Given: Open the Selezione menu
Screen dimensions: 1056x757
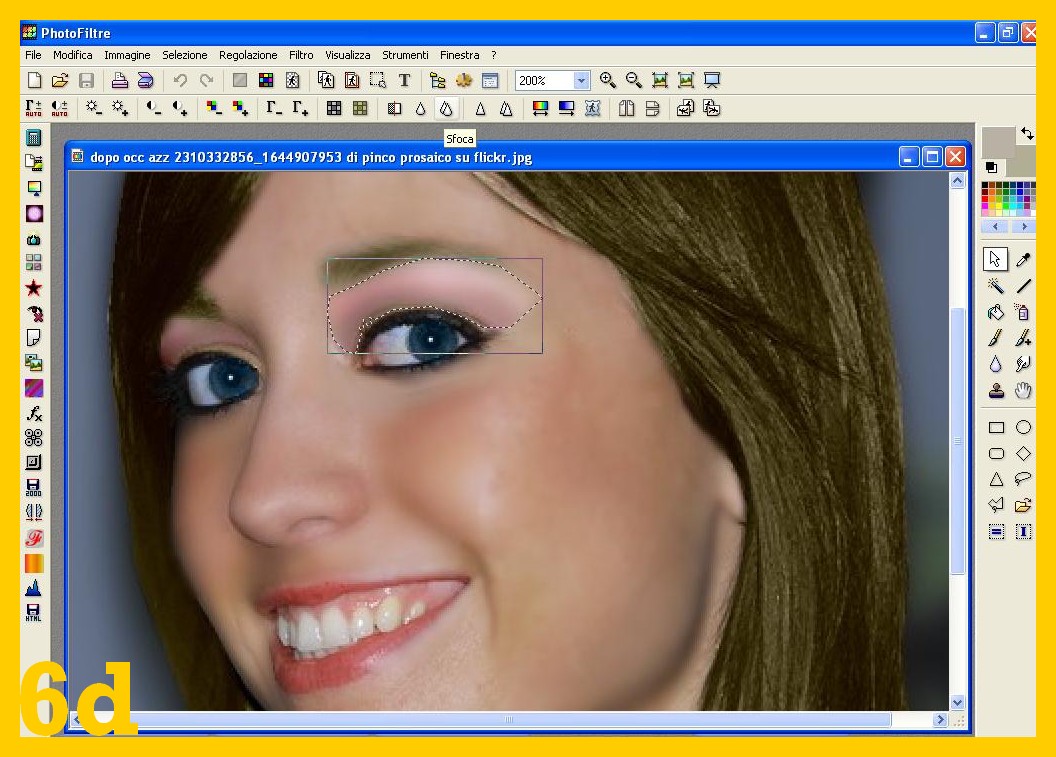Looking at the screenshot, I should click(185, 55).
